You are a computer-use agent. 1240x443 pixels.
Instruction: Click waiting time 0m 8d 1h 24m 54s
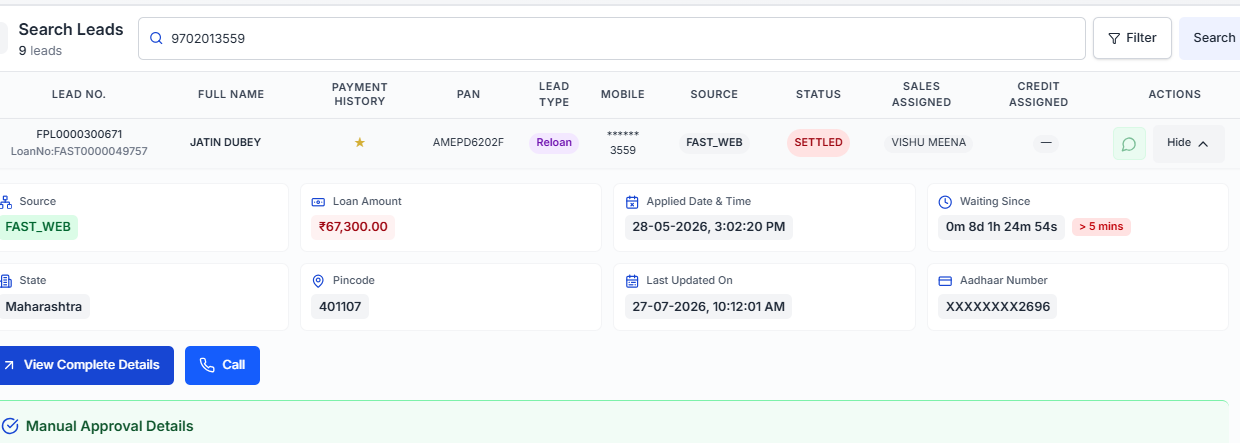click(1001, 227)
